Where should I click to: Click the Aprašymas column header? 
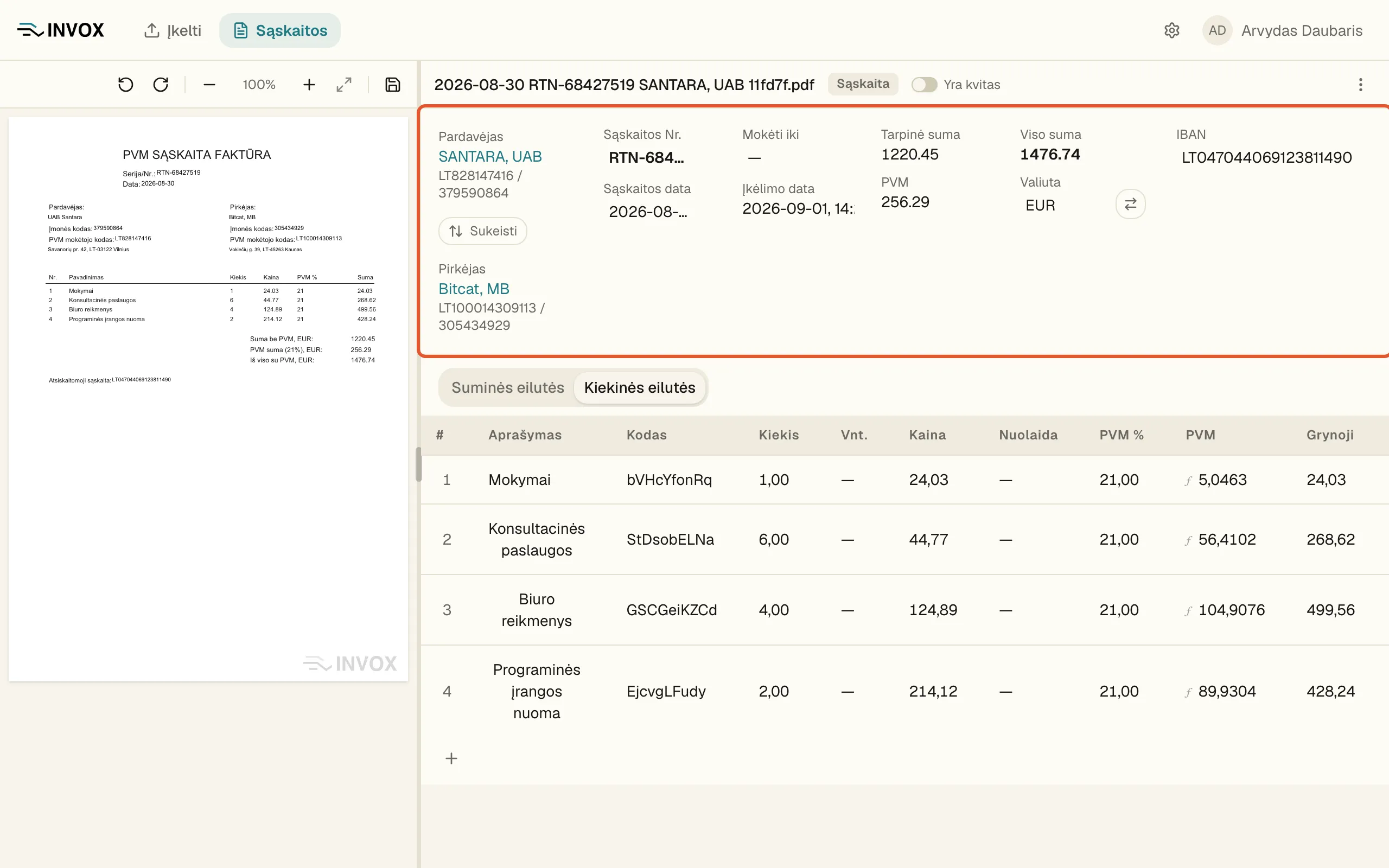[525, 435]
